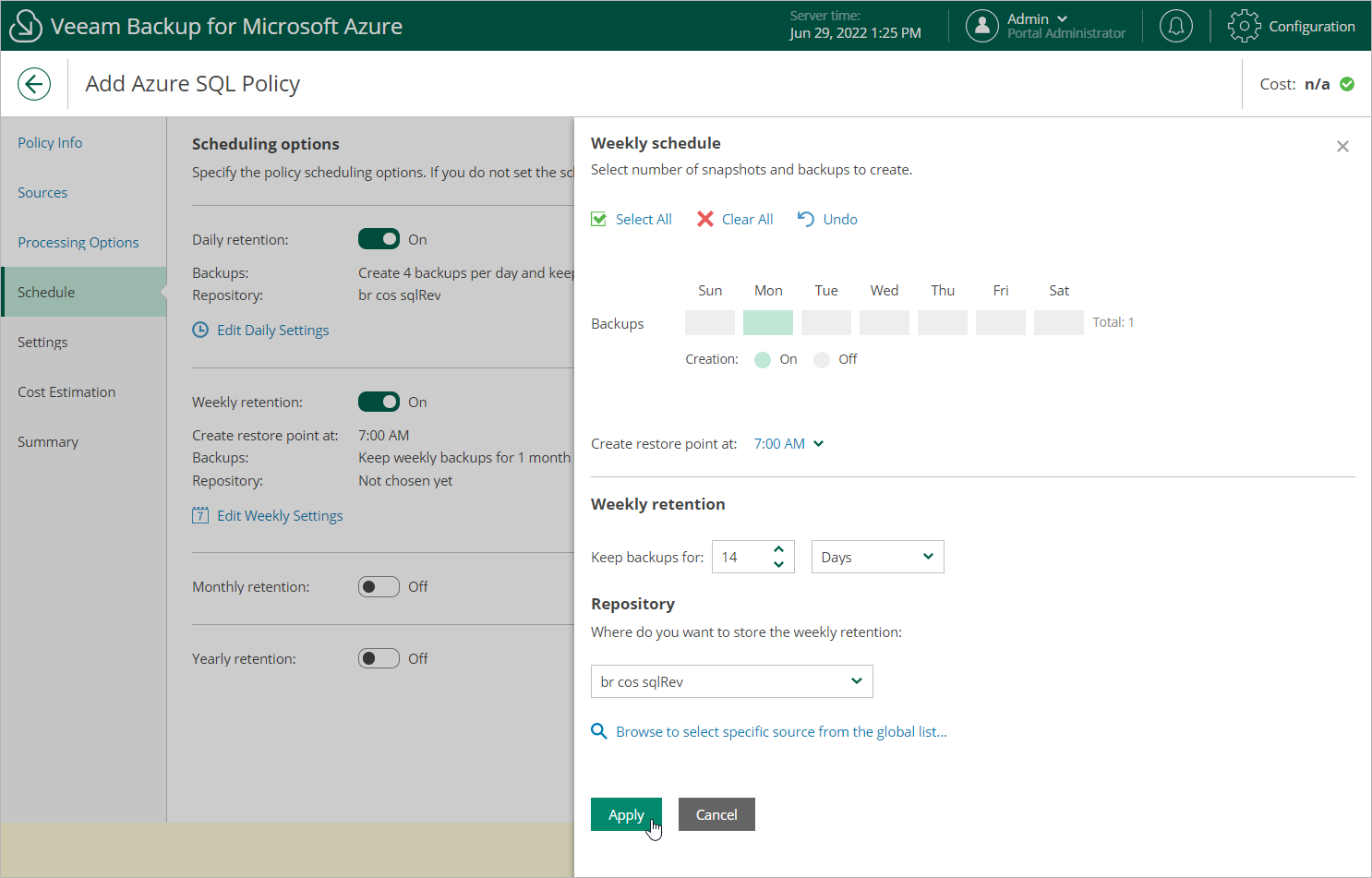
Task: Enable the Yearly retention toggle
Action: click(379, 658)
